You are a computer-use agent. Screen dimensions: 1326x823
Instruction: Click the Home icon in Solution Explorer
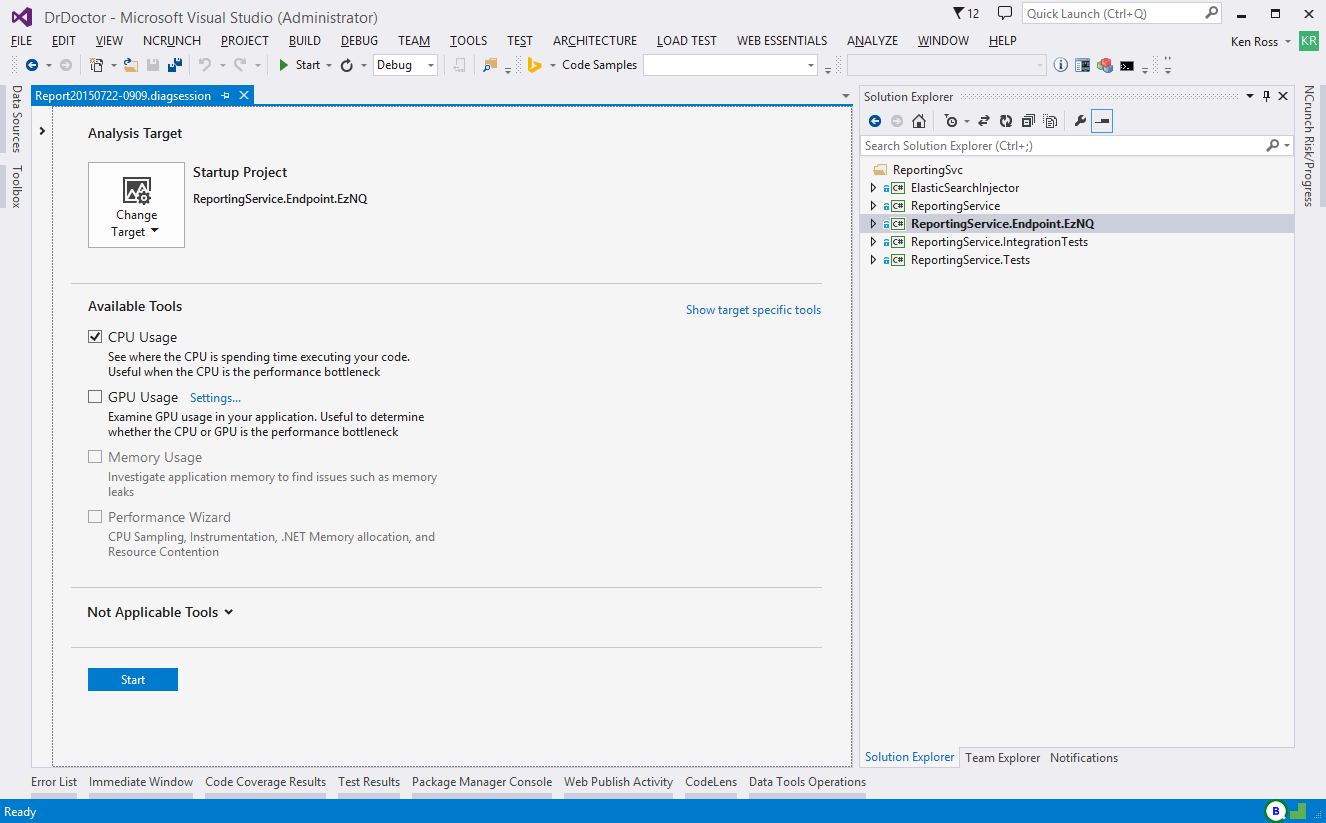[x=918, y=121]
